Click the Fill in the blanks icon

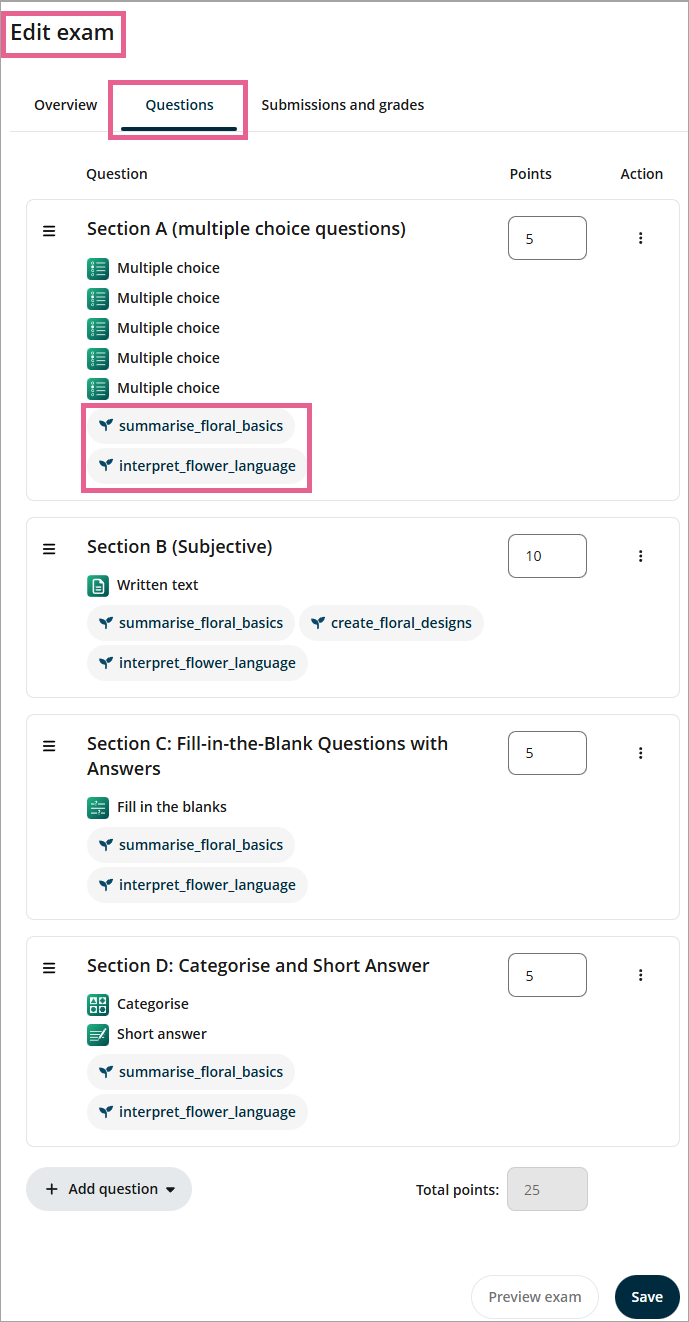point(98,808)
